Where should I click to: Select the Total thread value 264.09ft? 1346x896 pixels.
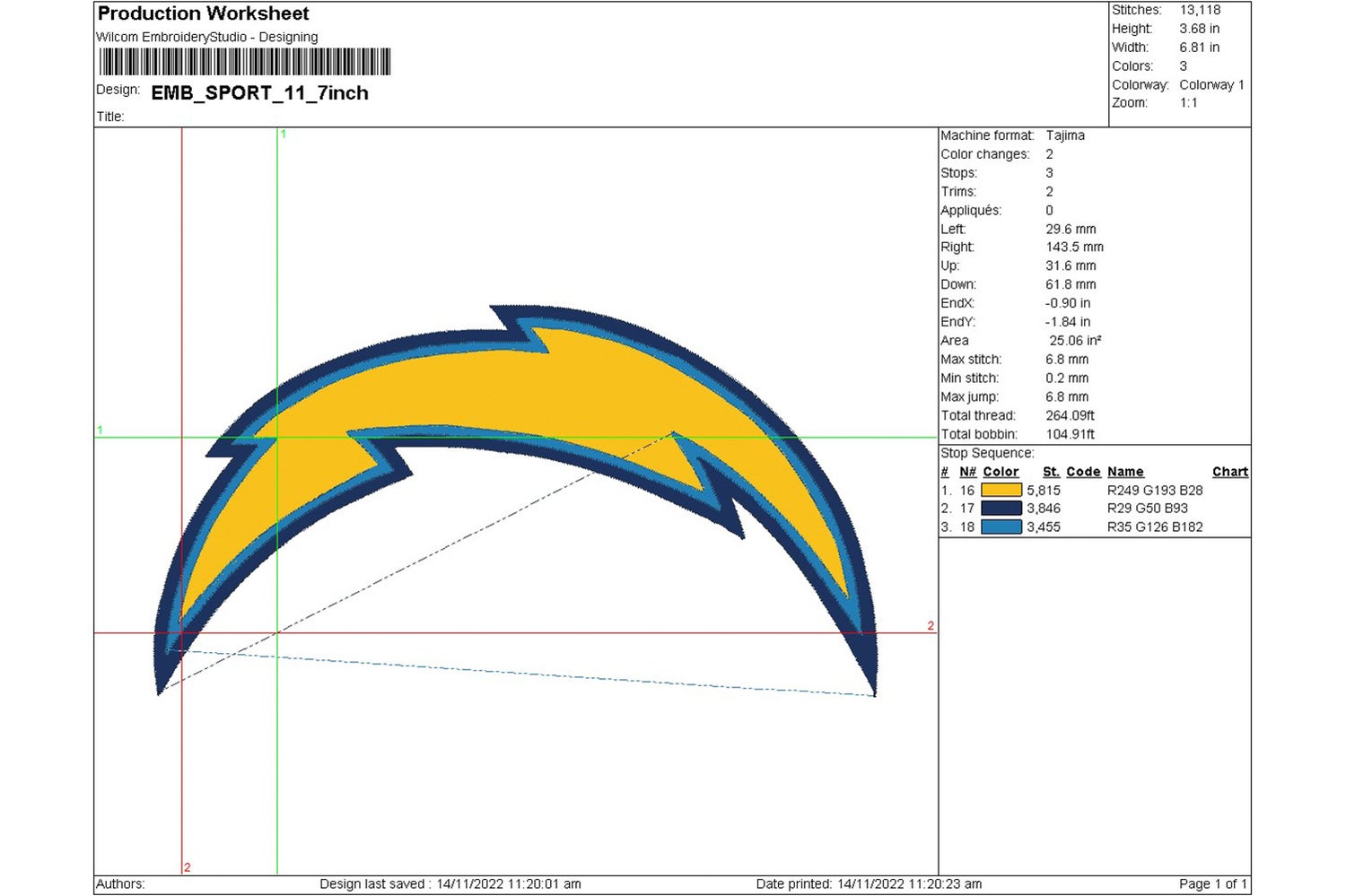click(1070, 415)
